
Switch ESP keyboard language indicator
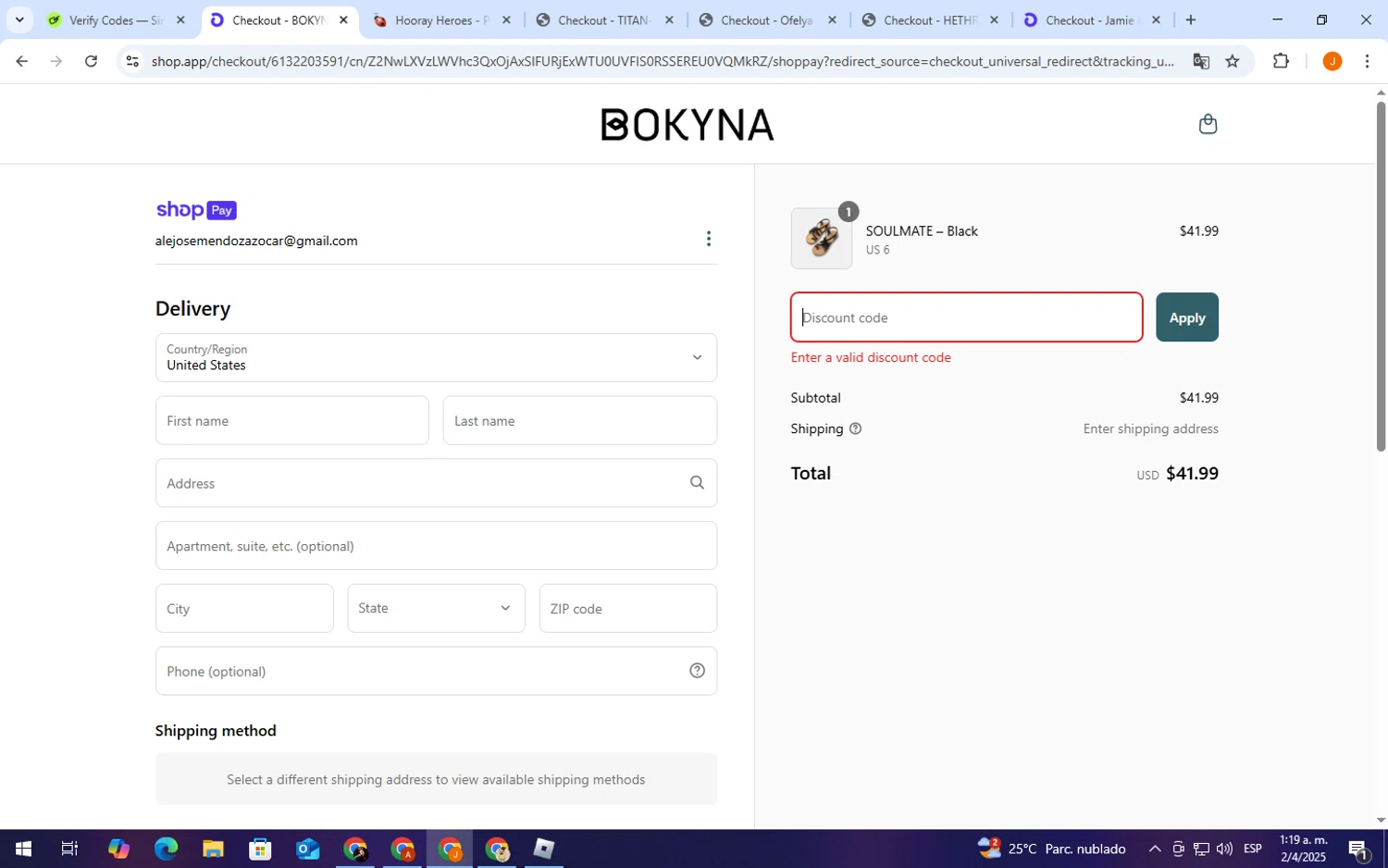[1253, 849]
